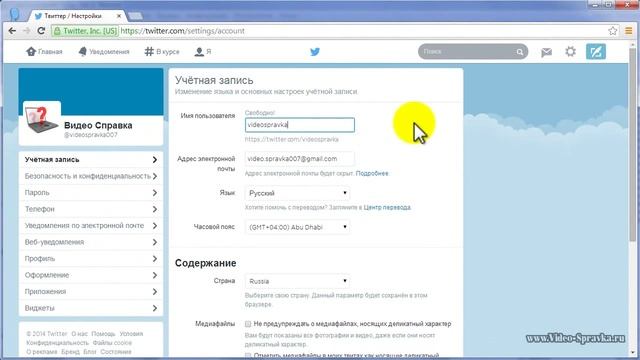This screenshot has height=360, width=640.
Task: Open Веб-уведомления settings section
Action: pos(91,242)
